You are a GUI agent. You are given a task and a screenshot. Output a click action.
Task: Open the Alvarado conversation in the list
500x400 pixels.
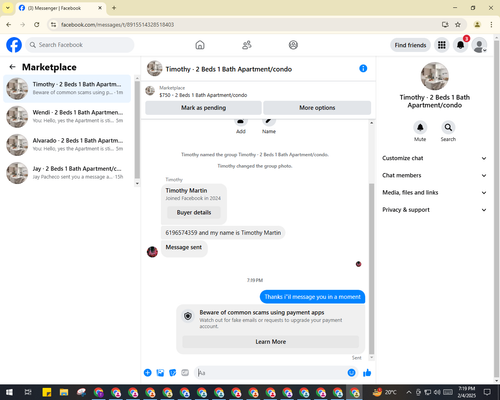[67, 145]
